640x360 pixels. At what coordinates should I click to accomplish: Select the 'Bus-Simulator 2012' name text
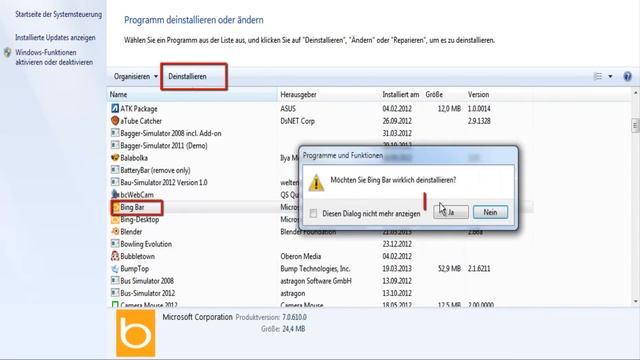pos(147,293)
